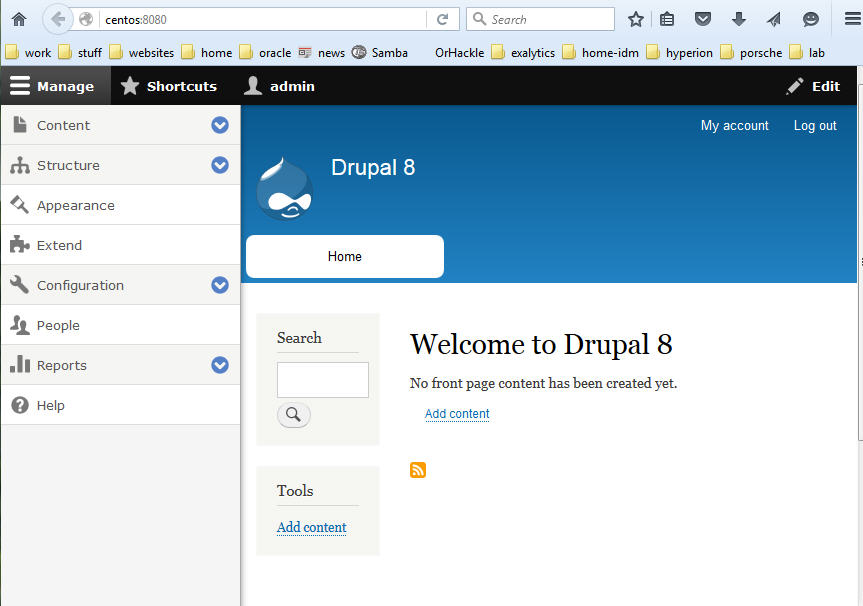
Task: Expand the Configuration submenu arrow
Action: (x=220, y=285)
